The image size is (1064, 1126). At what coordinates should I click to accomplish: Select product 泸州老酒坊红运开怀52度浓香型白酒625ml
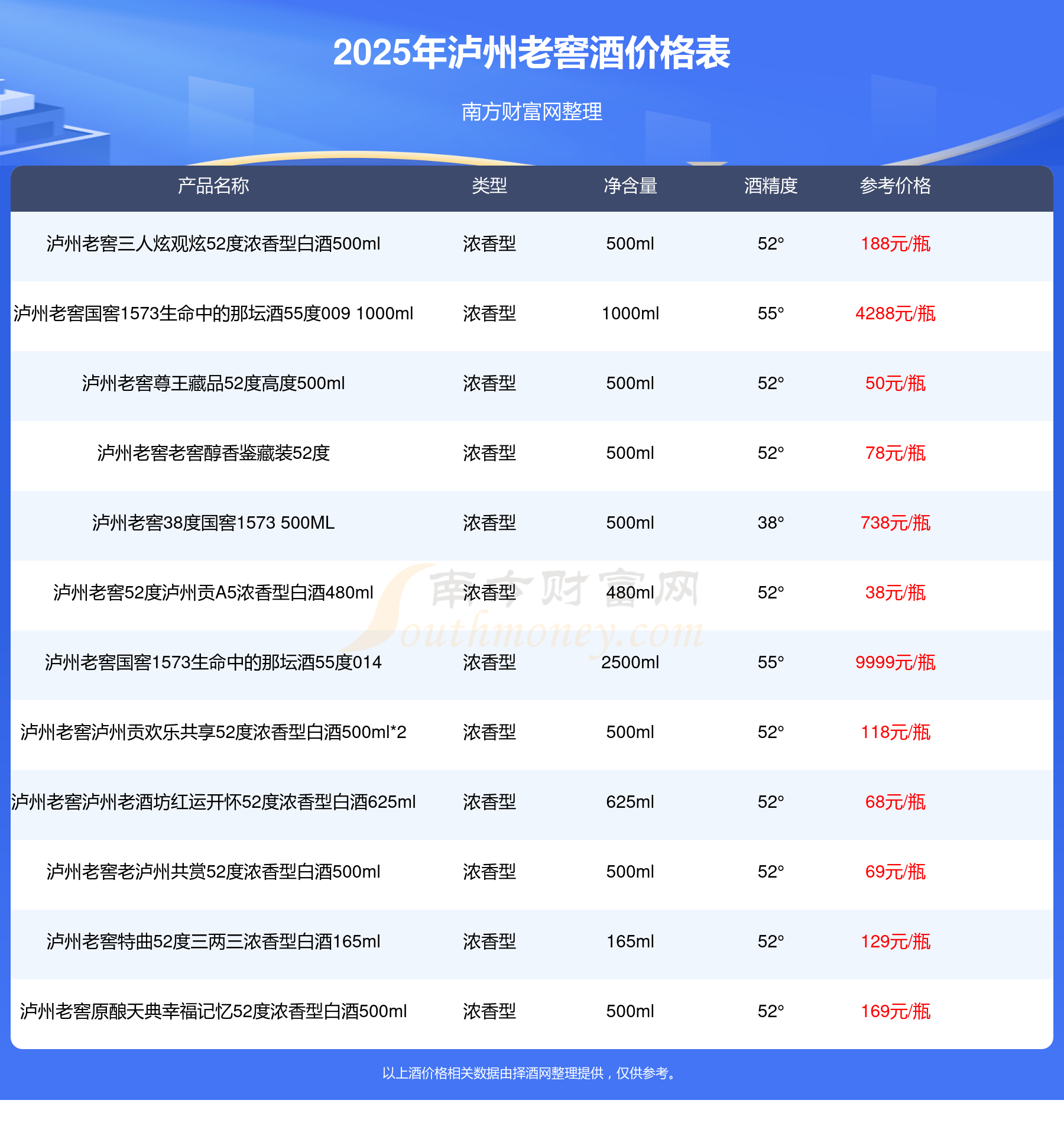(213, 802)
